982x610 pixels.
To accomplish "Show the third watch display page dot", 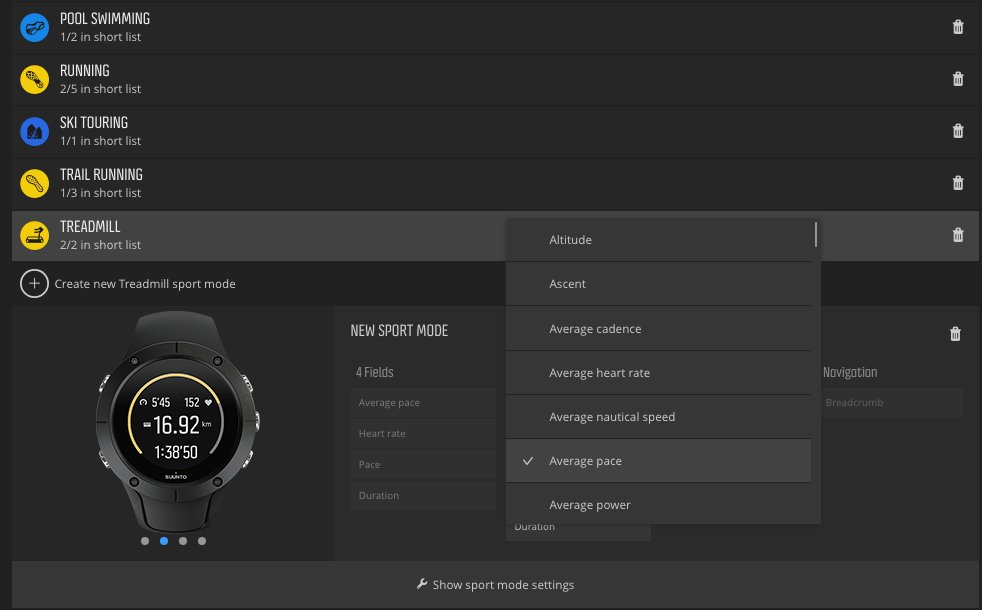I will (x=183, y=541).
